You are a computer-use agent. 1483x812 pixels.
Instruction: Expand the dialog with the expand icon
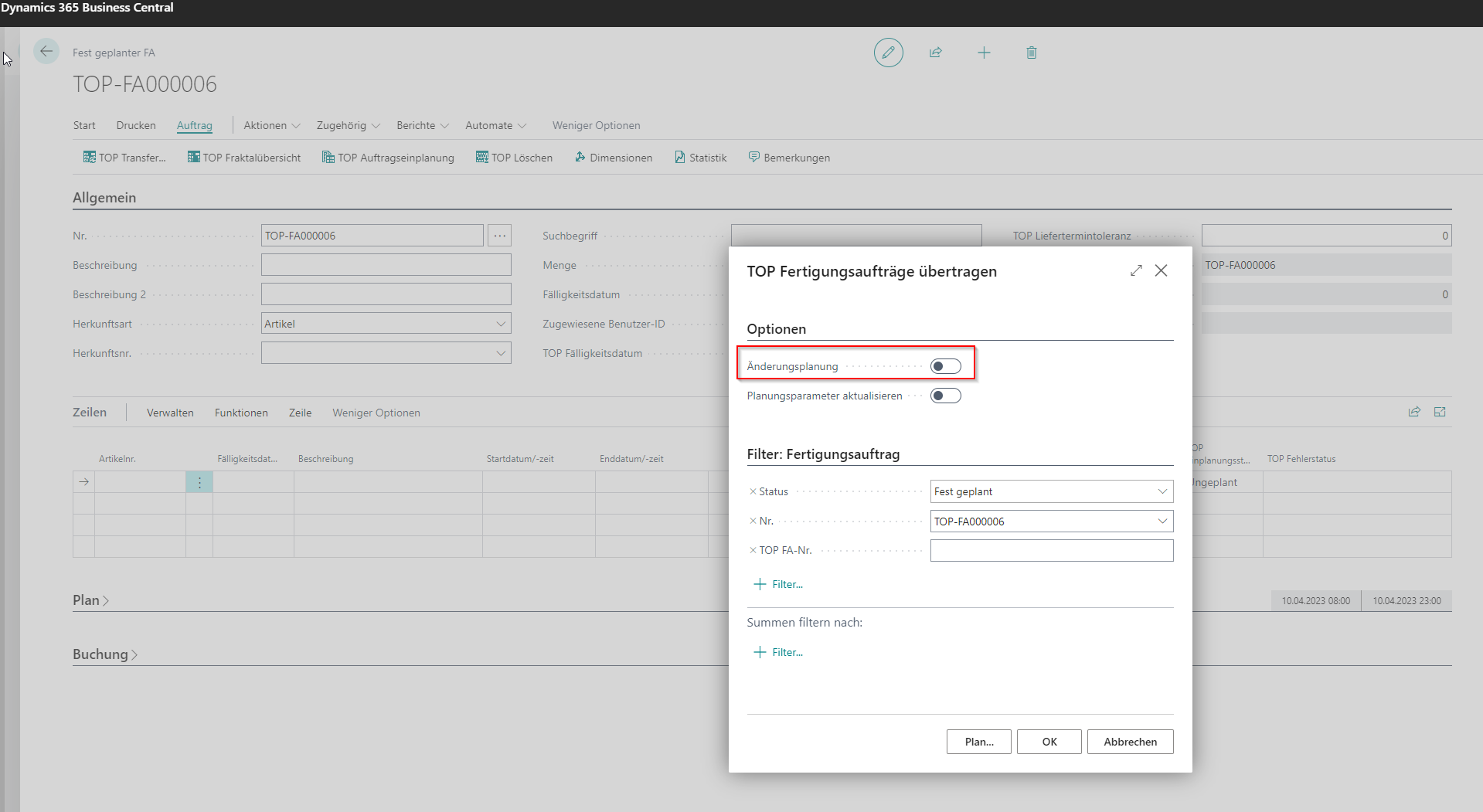coord(1136,270)
